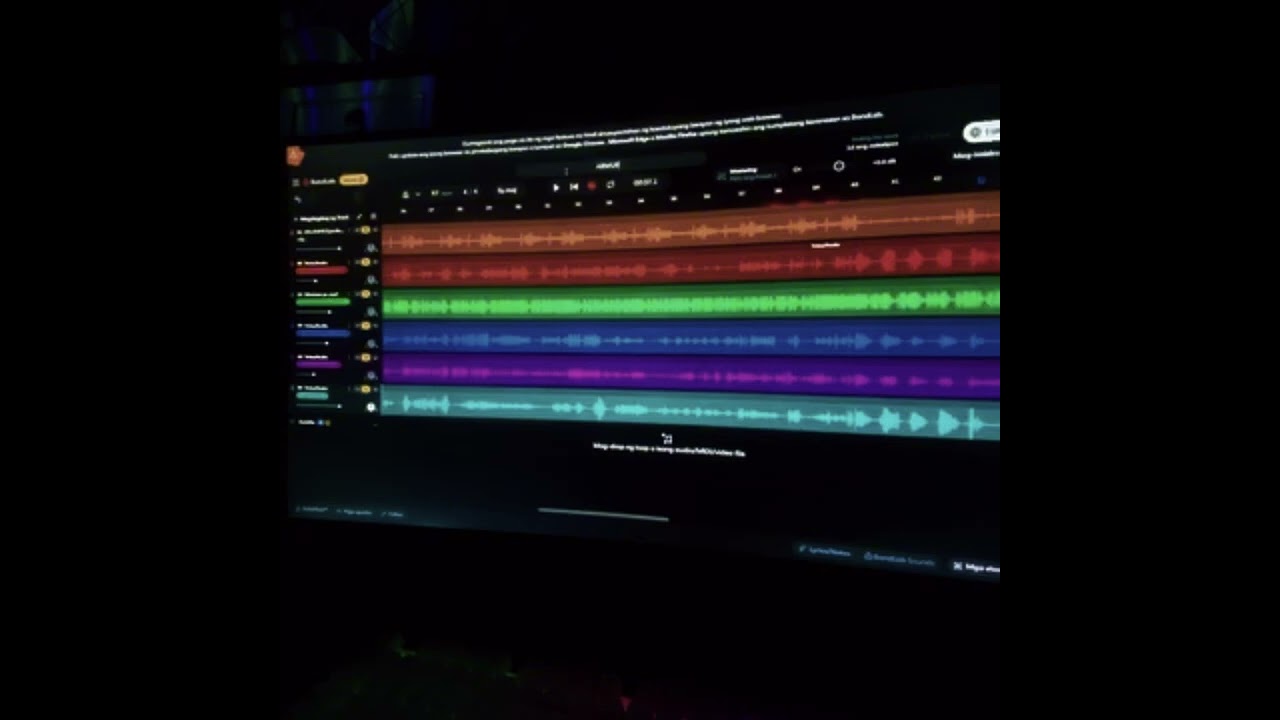1280x720 pixels.
Task: Click the pencil icon in the track header
Action: [359, 217]
